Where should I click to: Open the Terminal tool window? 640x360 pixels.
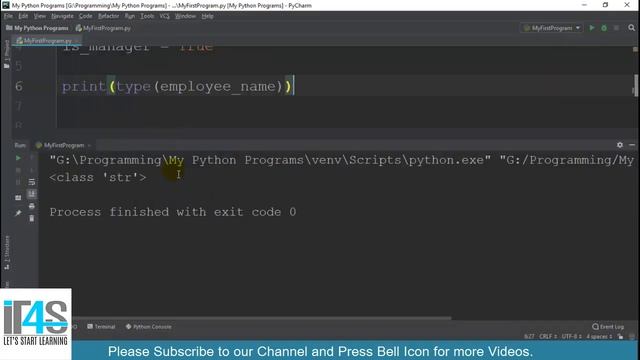coord(101,327)
